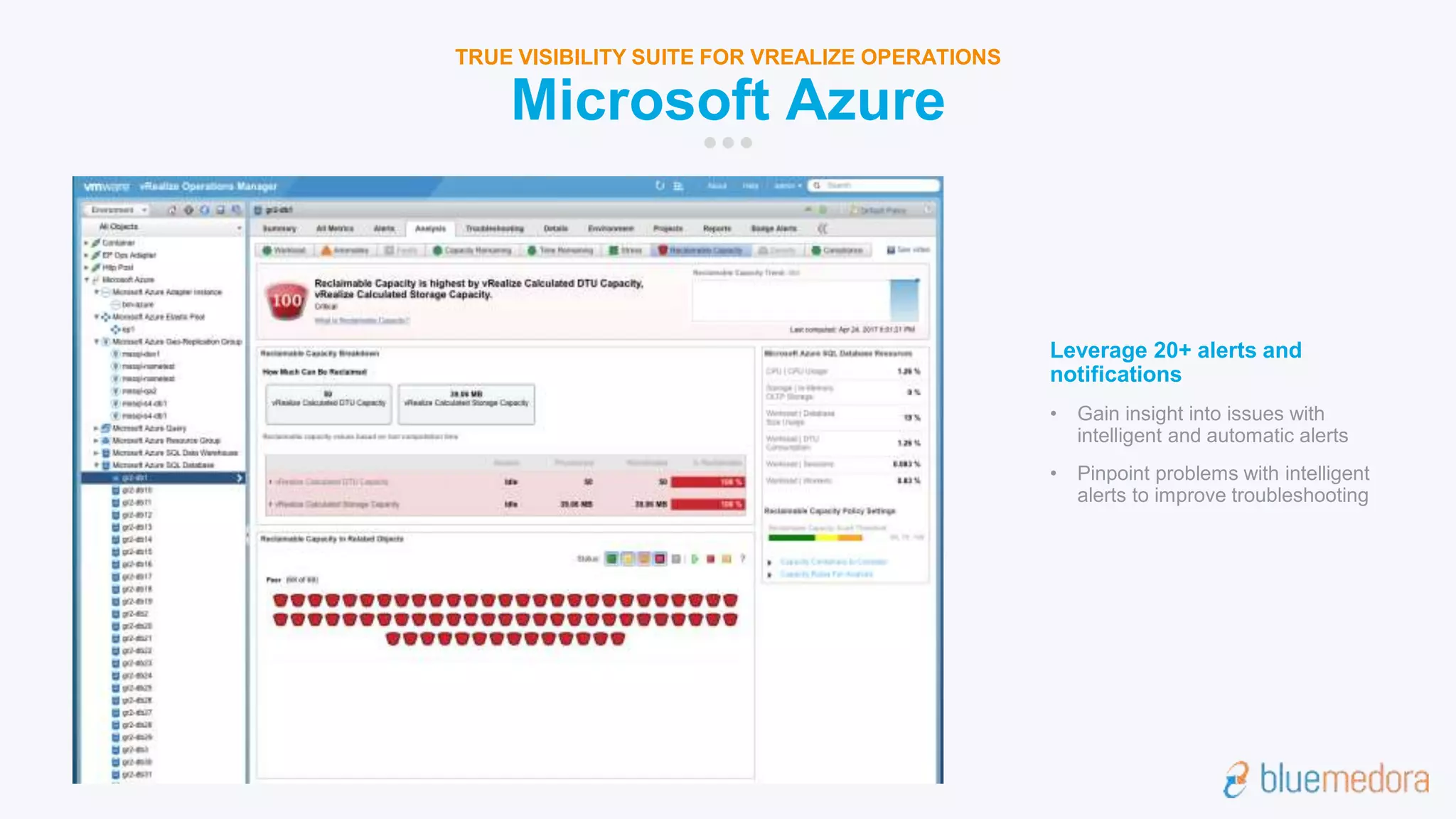Select the Compliance badge
The height and width of the screenshot is (819, 1456).
(837, 250)
